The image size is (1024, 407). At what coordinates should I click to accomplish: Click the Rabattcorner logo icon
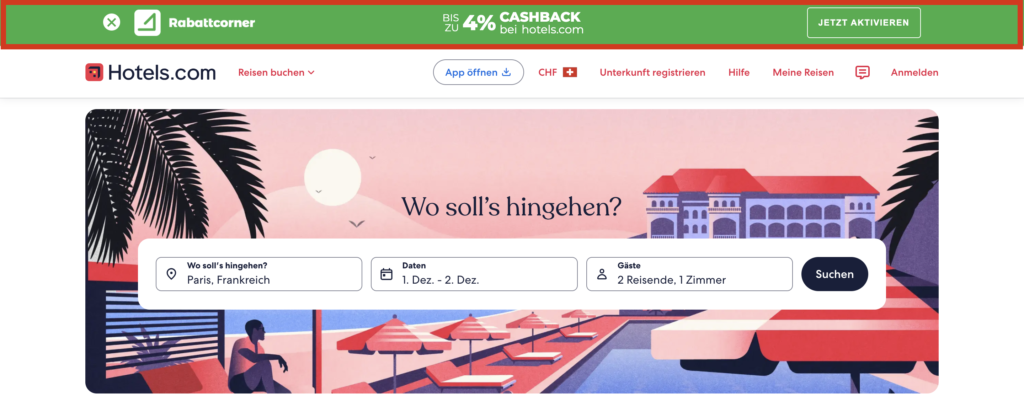tap(148, 23)
